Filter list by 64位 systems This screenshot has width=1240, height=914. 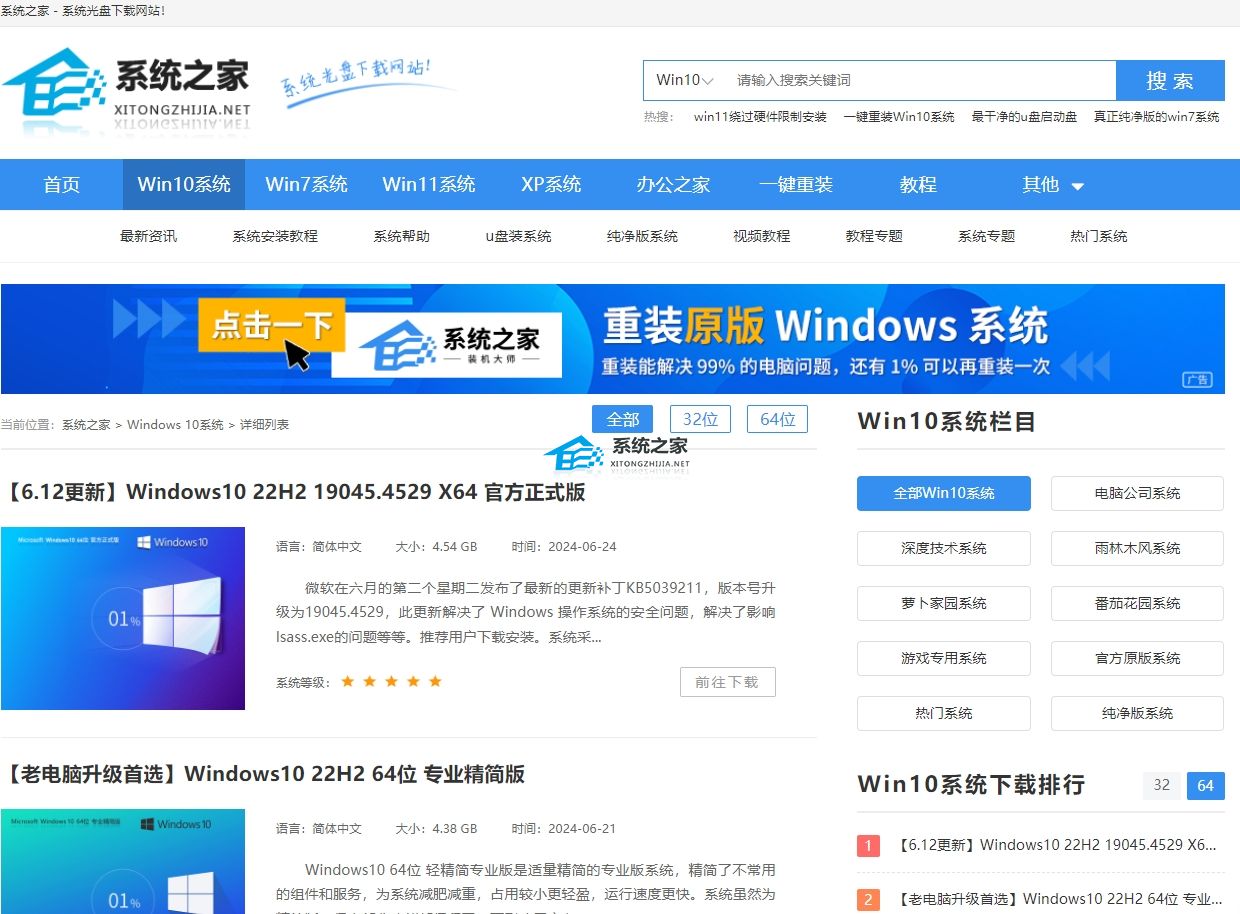[777, 419]
